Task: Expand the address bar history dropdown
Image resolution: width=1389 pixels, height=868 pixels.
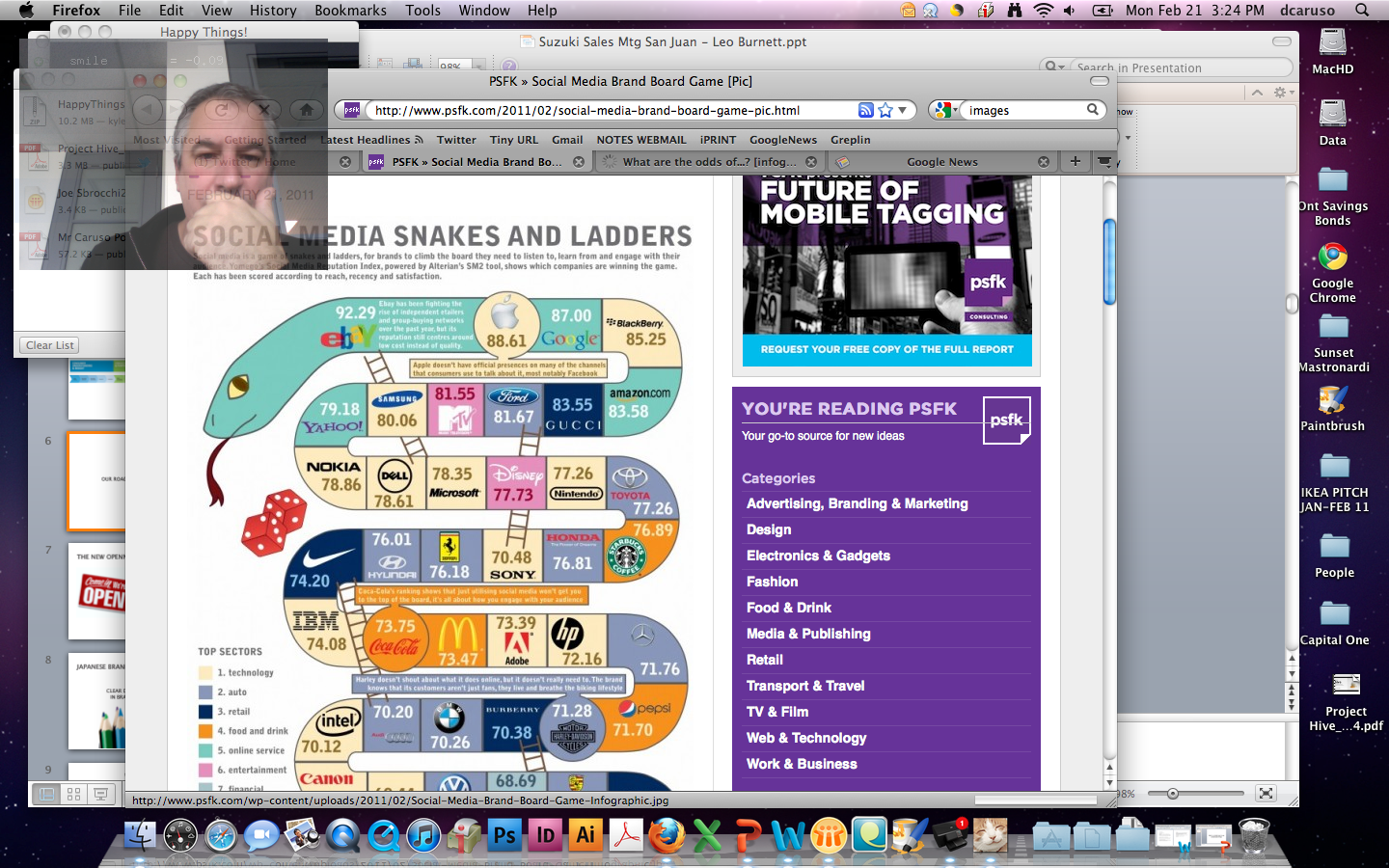Action: coord(903,110)
